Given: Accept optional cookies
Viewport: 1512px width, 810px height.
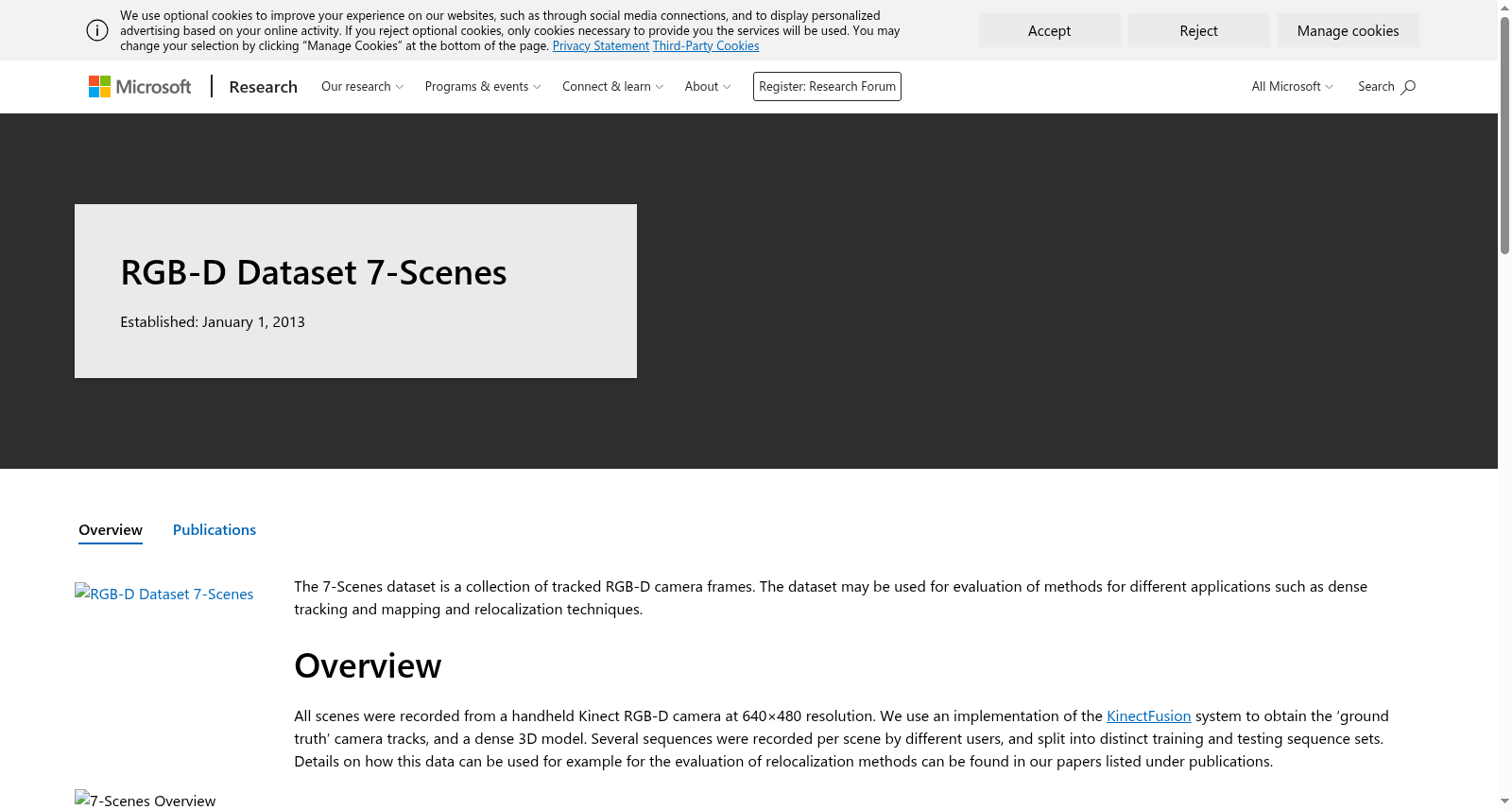Looking at the screenshot, I should pyautogui.click(x=1050, y=30).
